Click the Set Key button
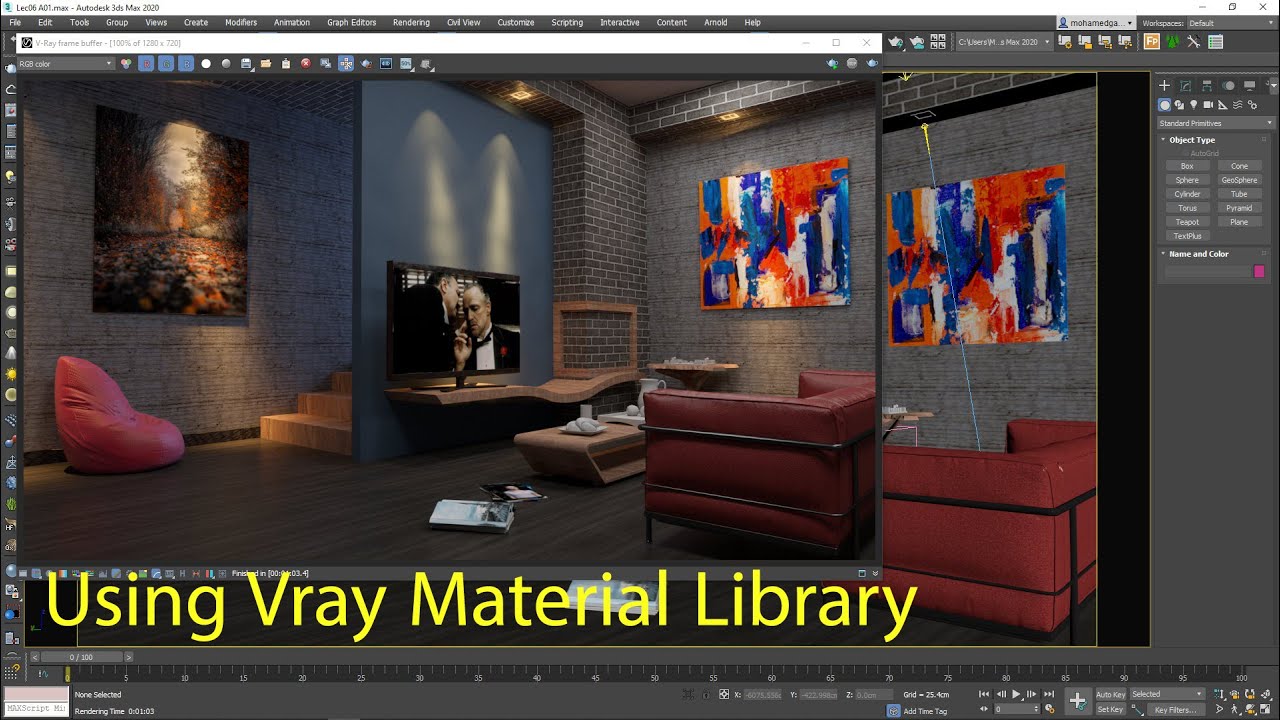 (1111, 710)
